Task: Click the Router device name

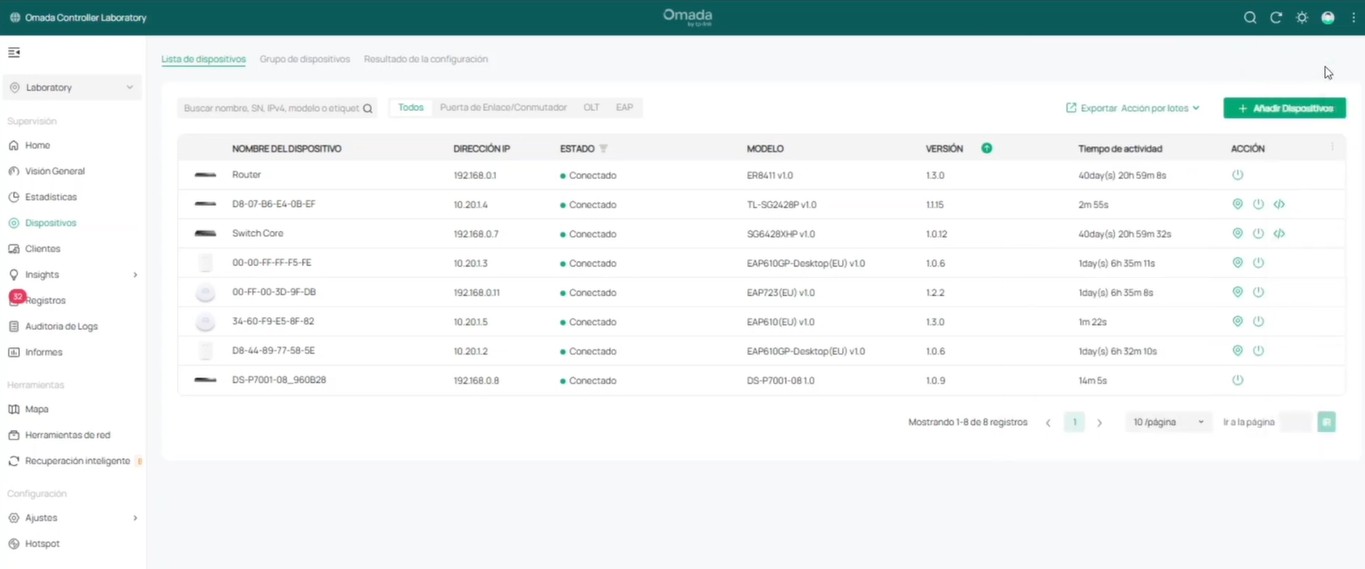Action: 246,174
